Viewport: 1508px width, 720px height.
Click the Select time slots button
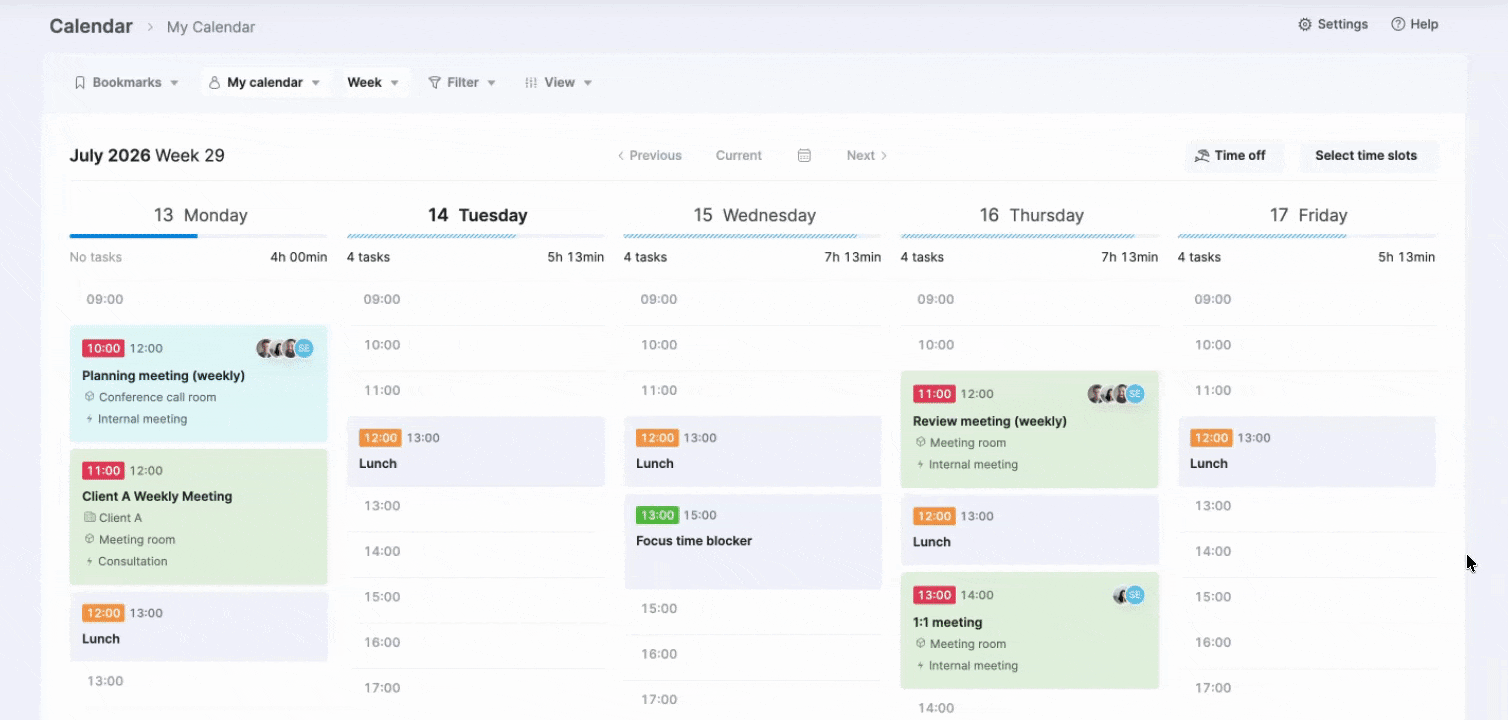[1366, 155]
